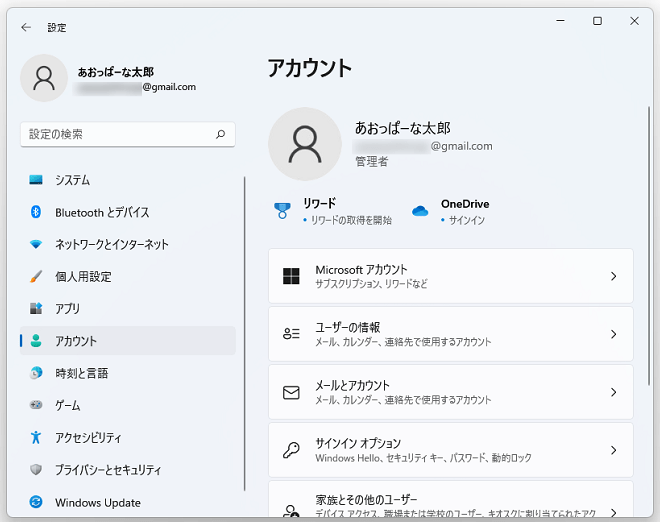Viewport: 660px width, 522px height.
Task: Click the ゲーム controller icon
Action: (36, 405)
